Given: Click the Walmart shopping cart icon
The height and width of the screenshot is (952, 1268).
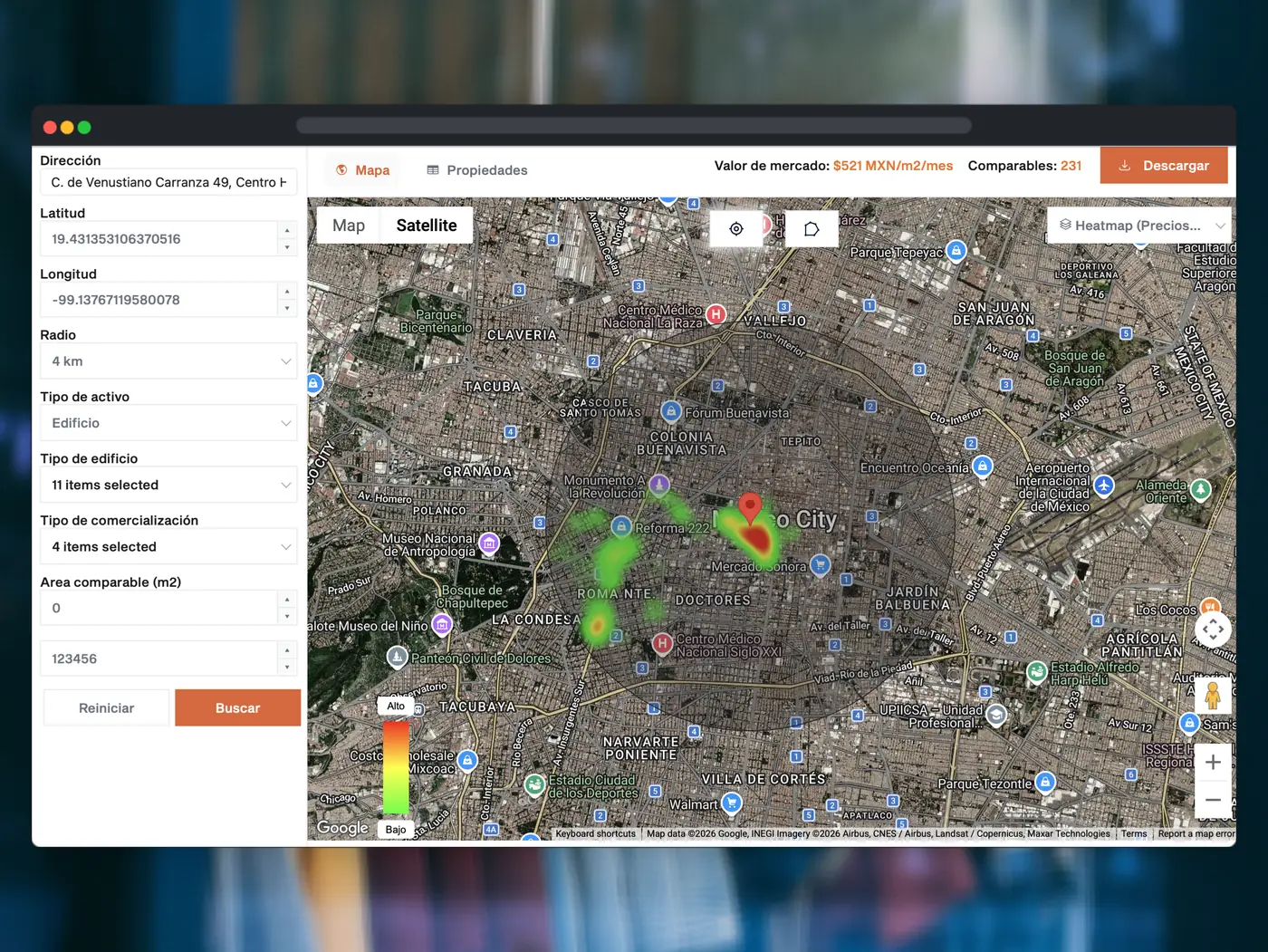Looking at the screenshot, I should pyautogui.click(x=731, y=803).
